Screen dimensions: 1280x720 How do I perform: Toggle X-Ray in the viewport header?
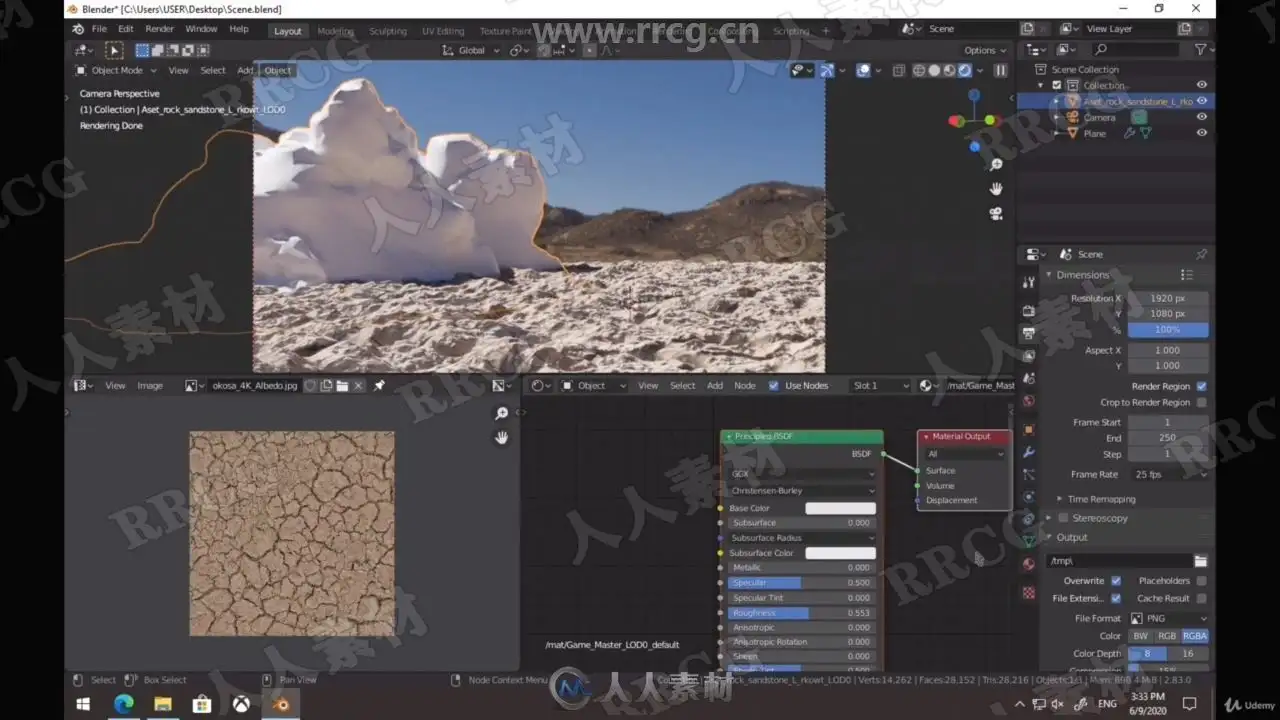pyautogui.click(x=898, y=71)
